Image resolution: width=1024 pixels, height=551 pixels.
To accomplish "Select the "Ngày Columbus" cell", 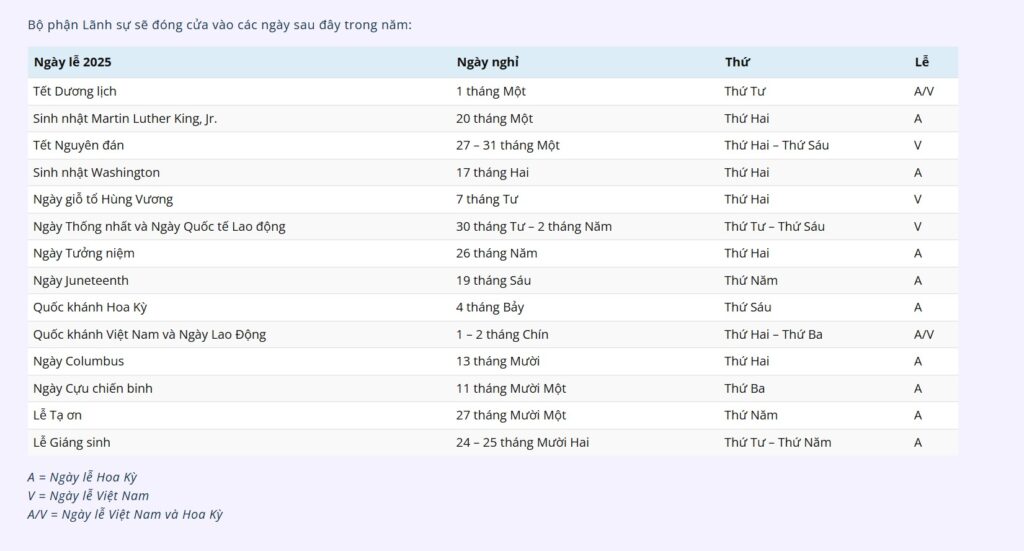I will 79,361.
